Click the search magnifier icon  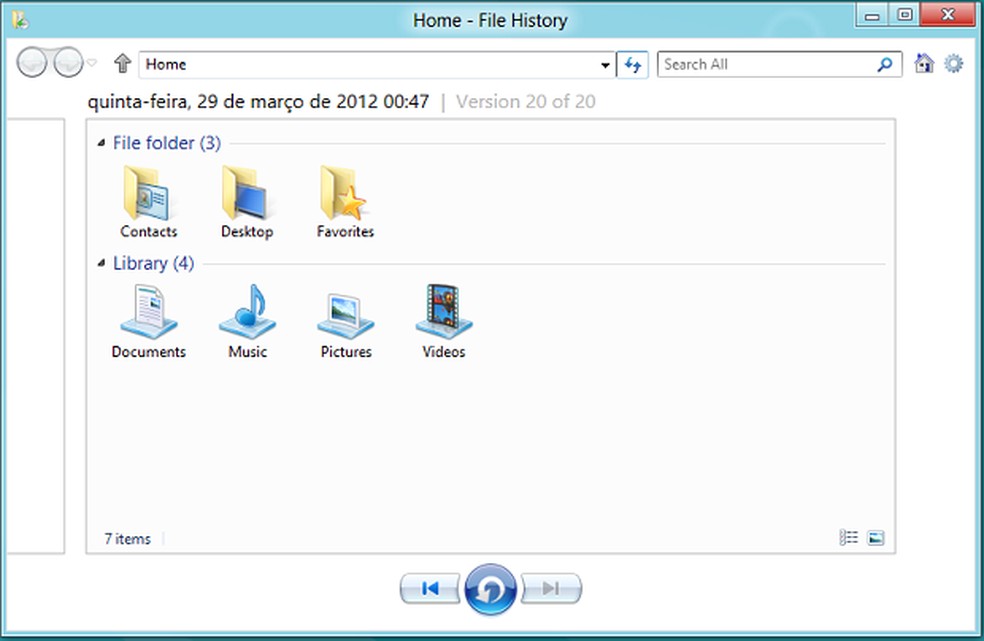tap(885, 64)
